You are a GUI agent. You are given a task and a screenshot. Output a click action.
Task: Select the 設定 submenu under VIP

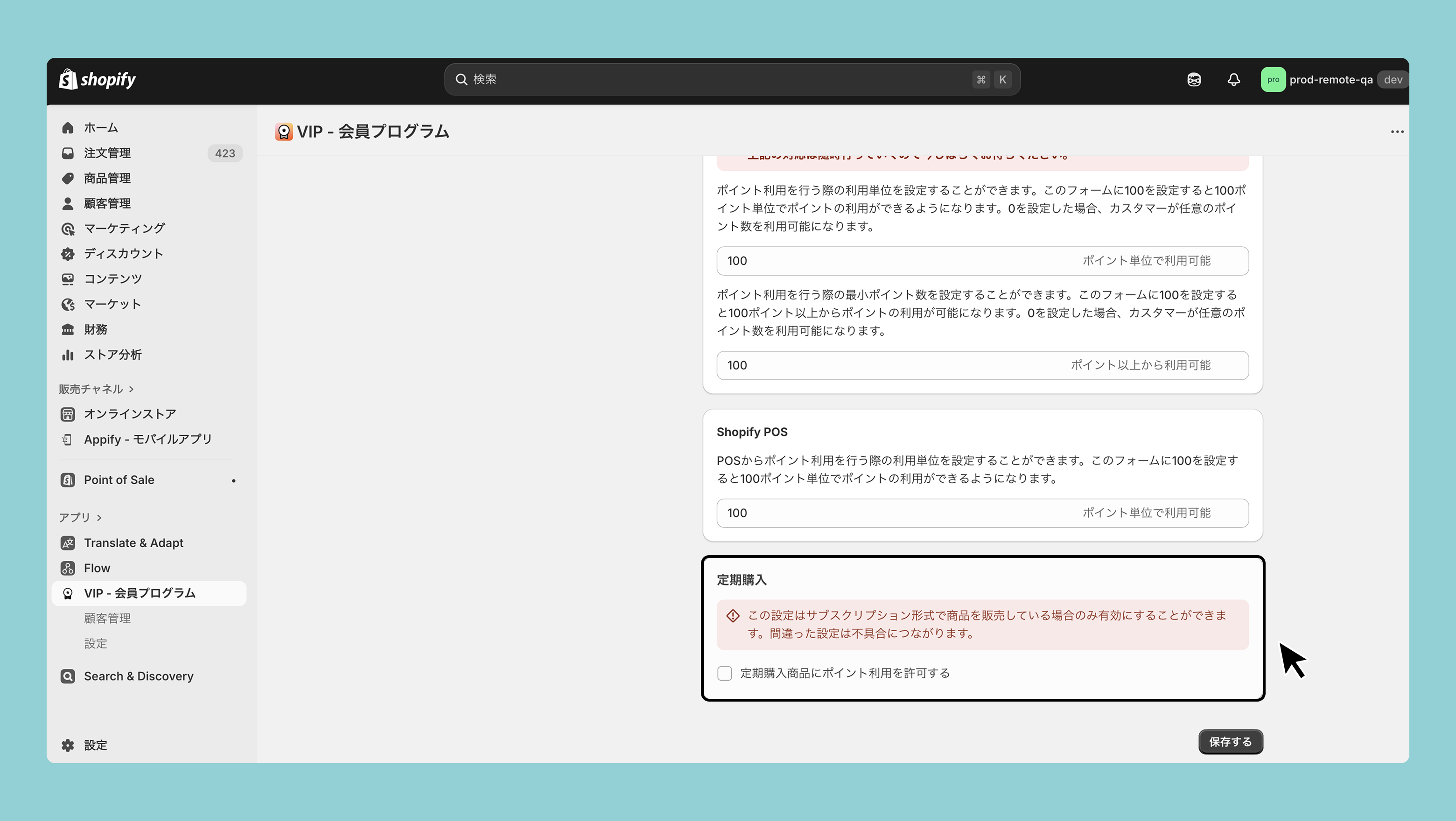[96, 644]
